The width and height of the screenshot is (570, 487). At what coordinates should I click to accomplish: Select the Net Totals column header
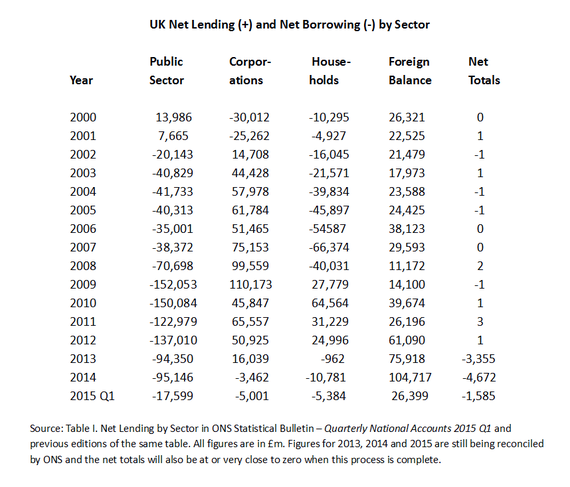tap(484, 71)
